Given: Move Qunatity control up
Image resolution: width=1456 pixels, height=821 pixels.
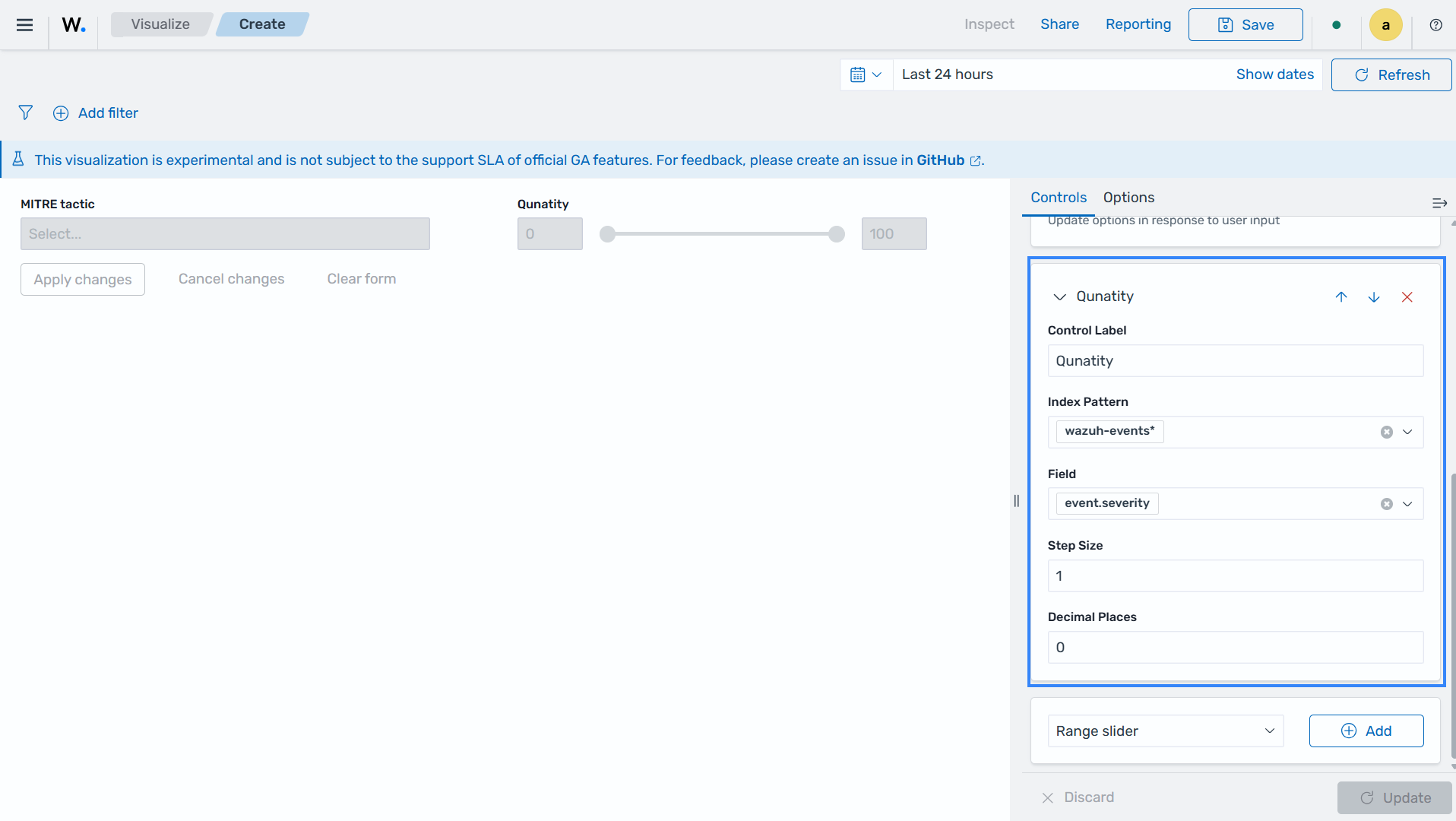Looking at the screenshot, I should point(1341,296).
